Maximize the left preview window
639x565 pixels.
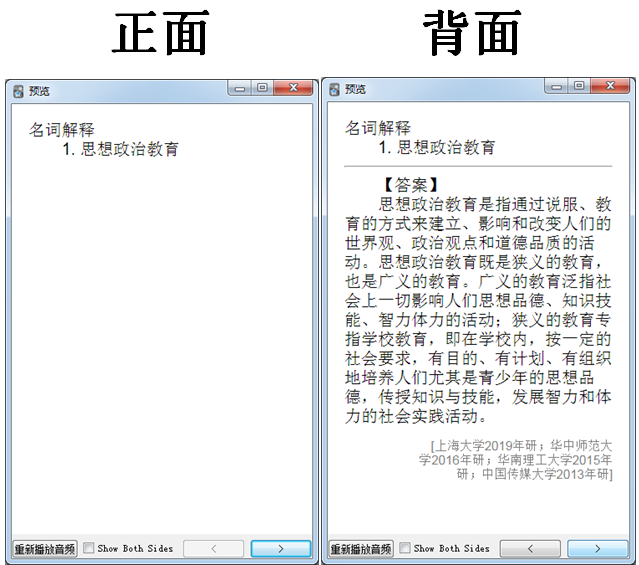coord(262,88)
